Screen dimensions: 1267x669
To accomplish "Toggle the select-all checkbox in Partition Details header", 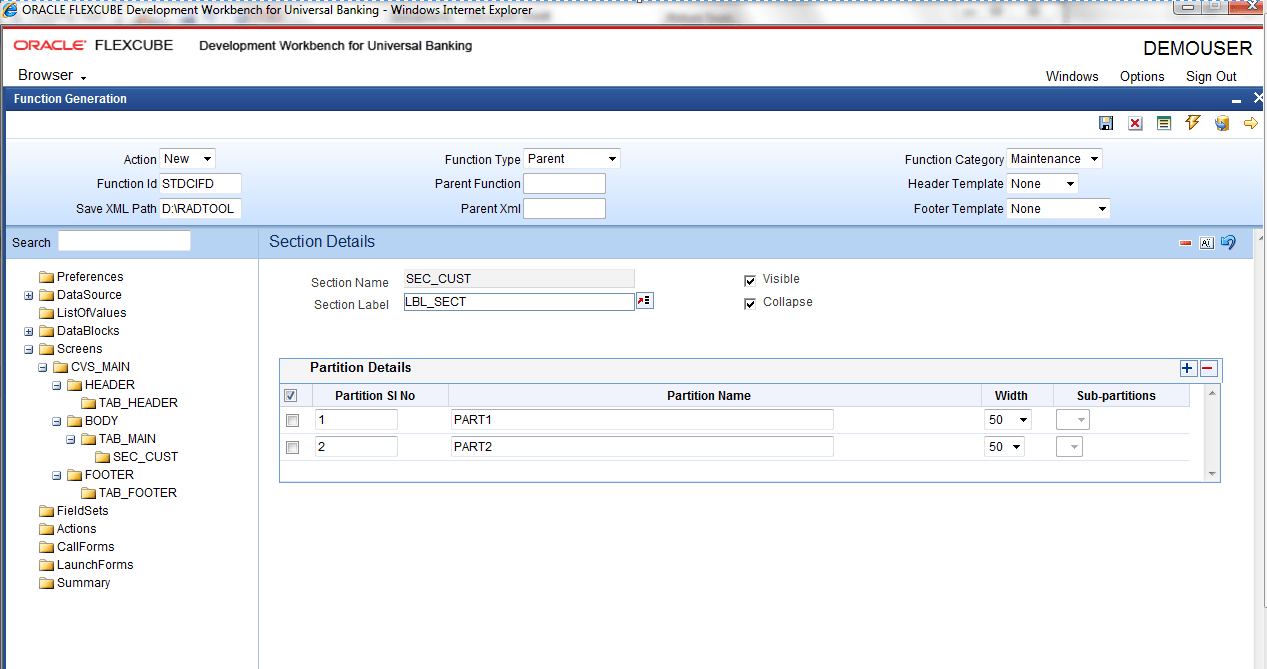I will point(291,396).
